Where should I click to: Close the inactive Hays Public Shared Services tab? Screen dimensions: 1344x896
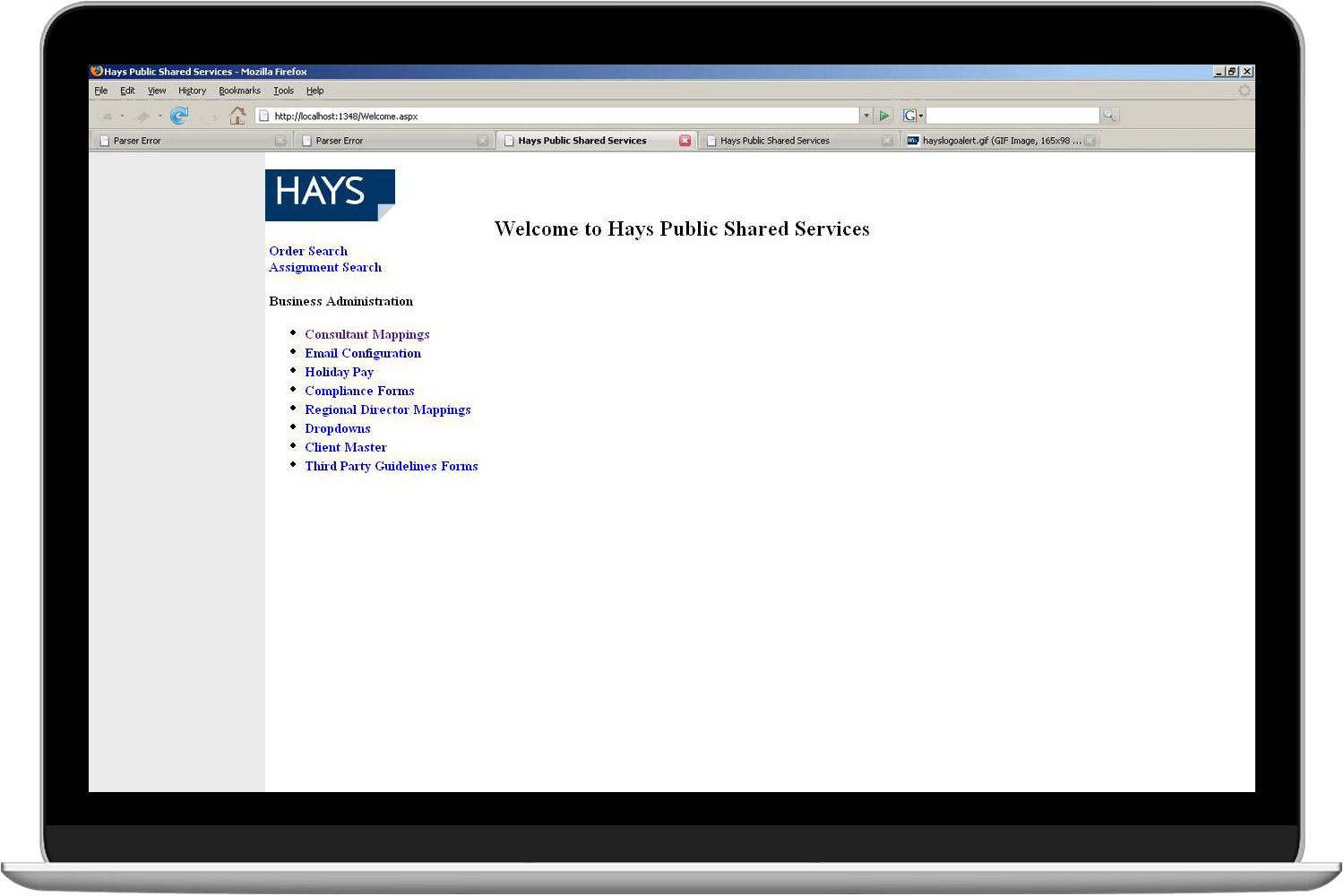(x=887, y=141)
